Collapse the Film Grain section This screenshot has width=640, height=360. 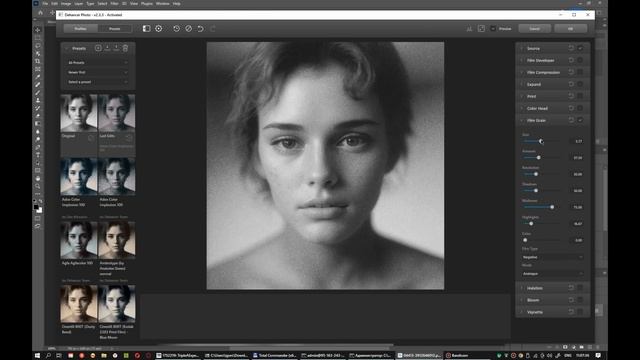click(522, 120)
